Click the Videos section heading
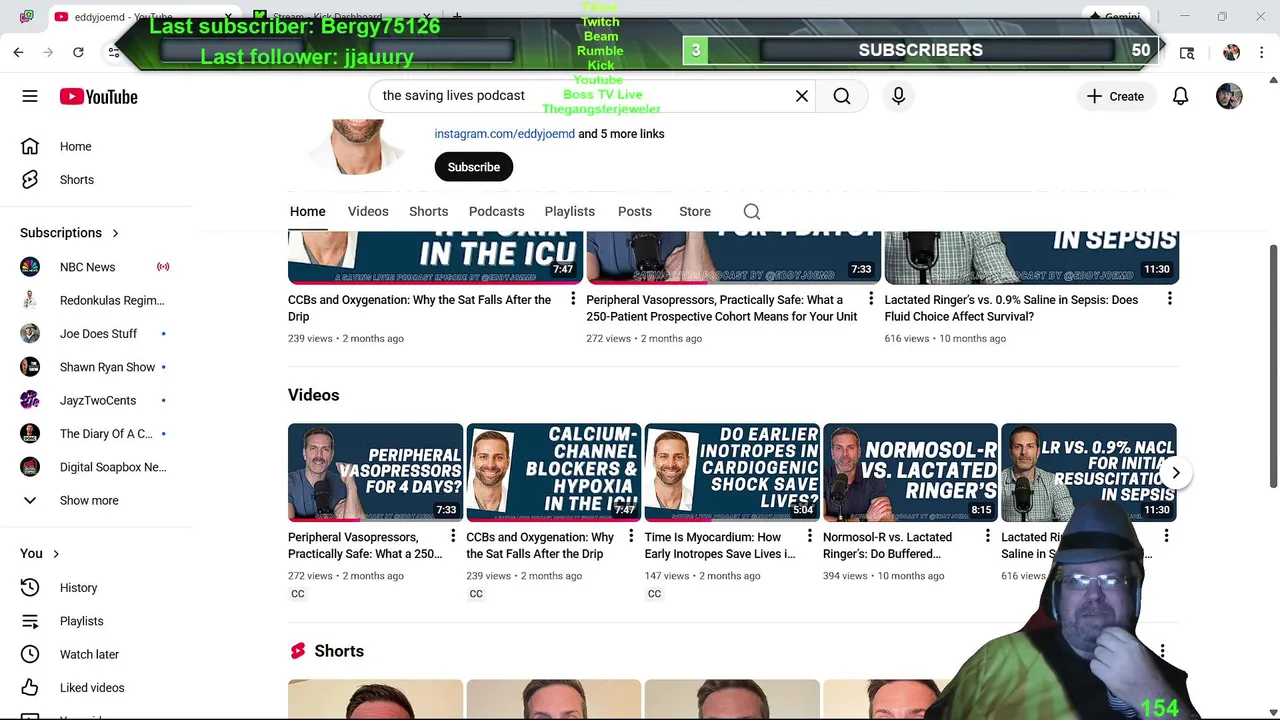 [x=313, y=395]
